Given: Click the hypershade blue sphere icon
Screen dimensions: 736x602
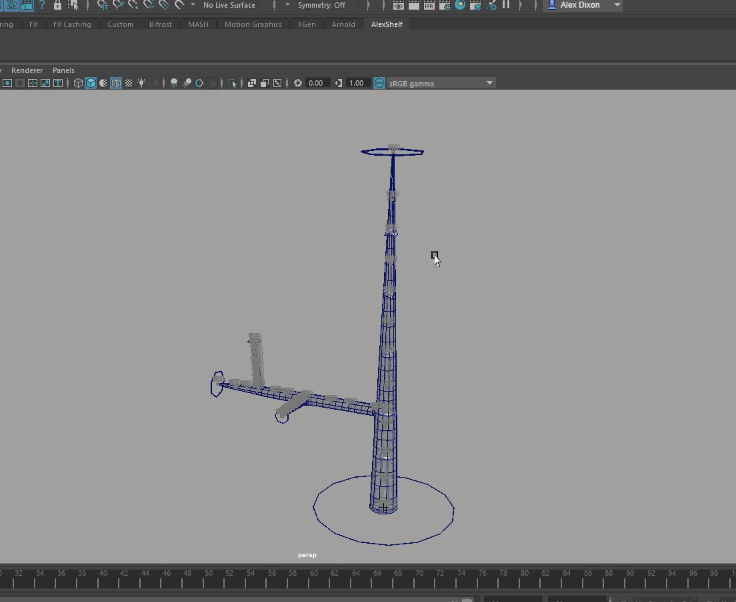Looking at the screenshot, I should pyautogui.click(x=459, y=5).
